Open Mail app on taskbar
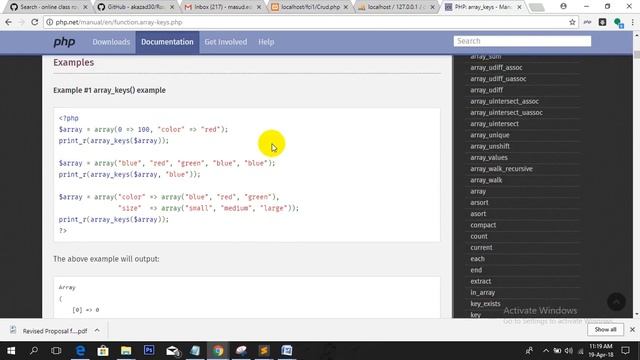 173,351
